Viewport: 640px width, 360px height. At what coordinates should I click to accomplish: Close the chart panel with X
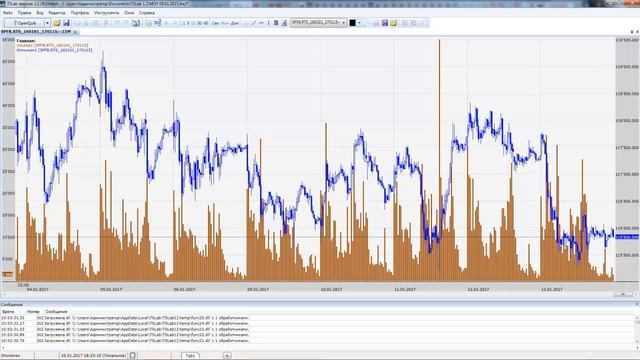point(637,32)
